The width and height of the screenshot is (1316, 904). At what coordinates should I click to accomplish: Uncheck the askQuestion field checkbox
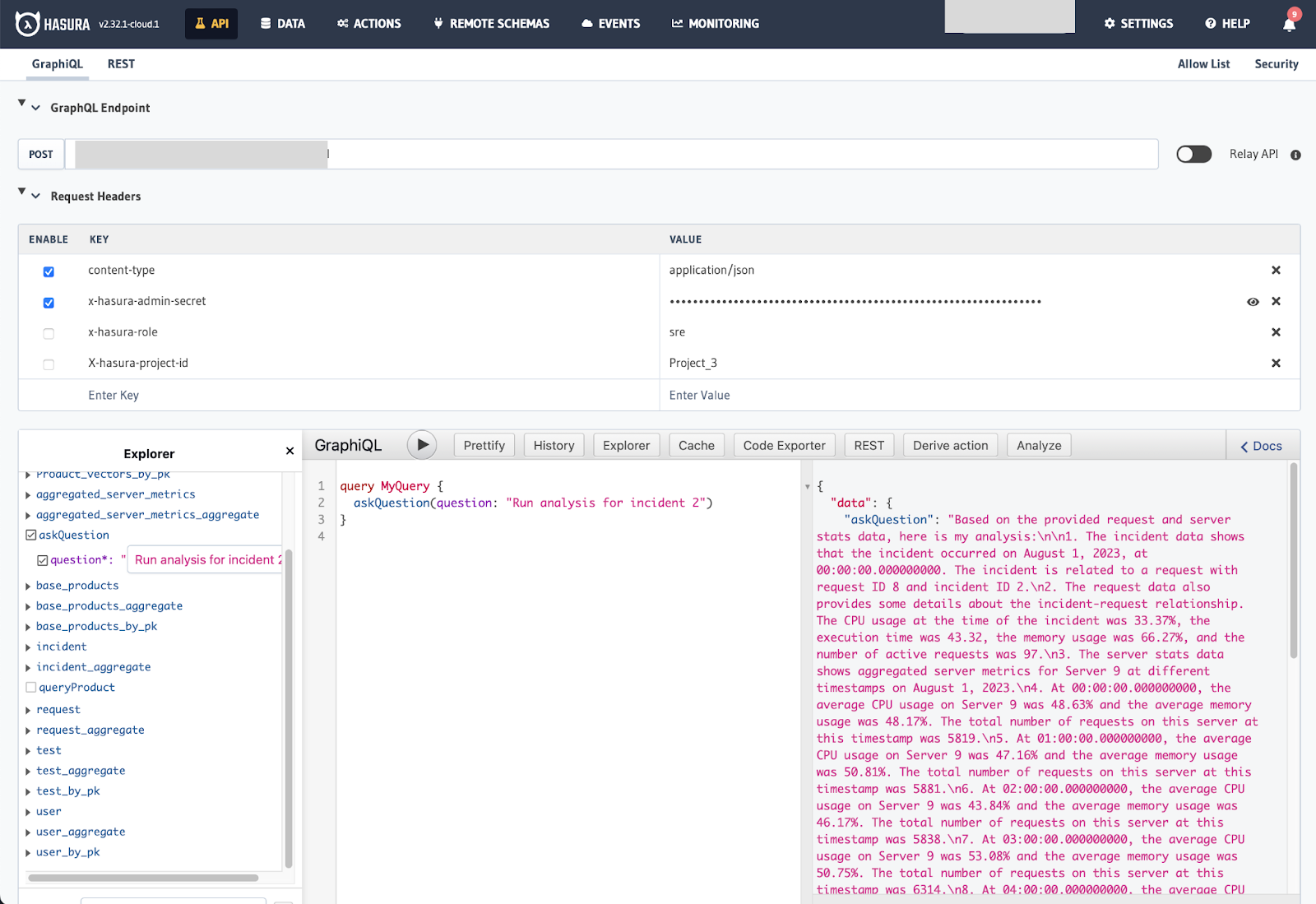pos(31,535)
